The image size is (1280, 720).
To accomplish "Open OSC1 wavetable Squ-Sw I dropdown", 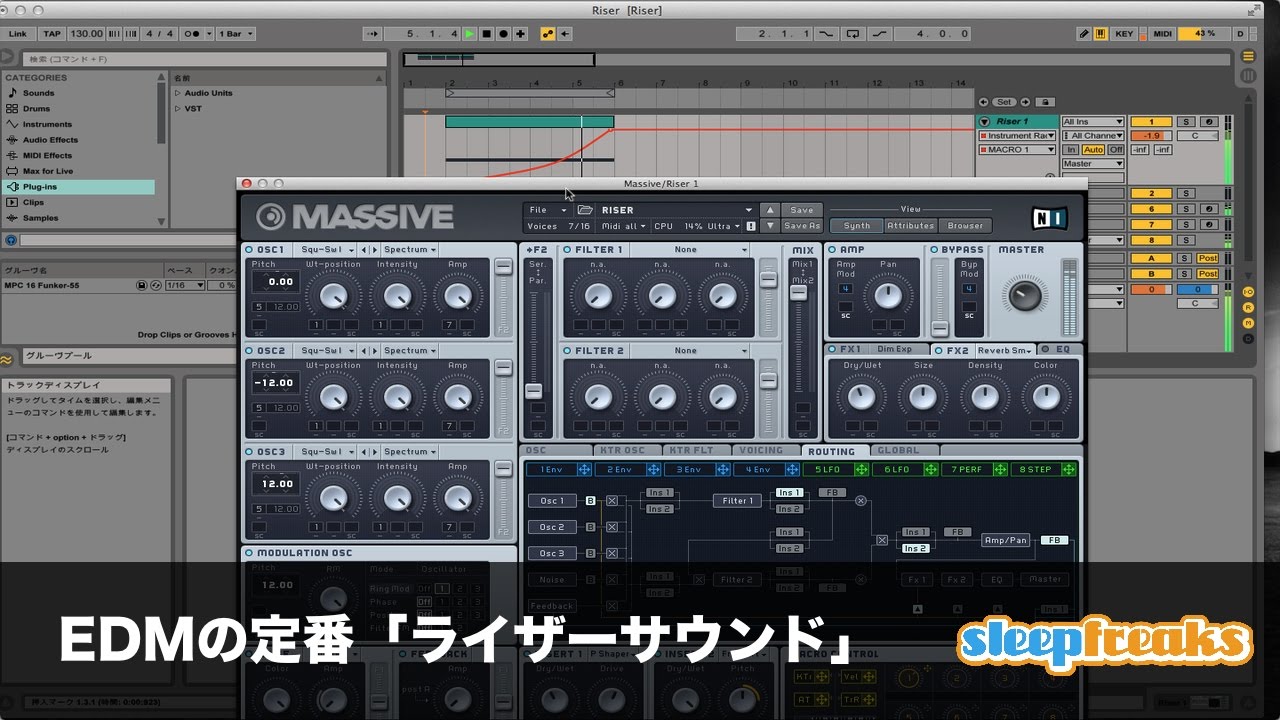I will tap(327, 250).
